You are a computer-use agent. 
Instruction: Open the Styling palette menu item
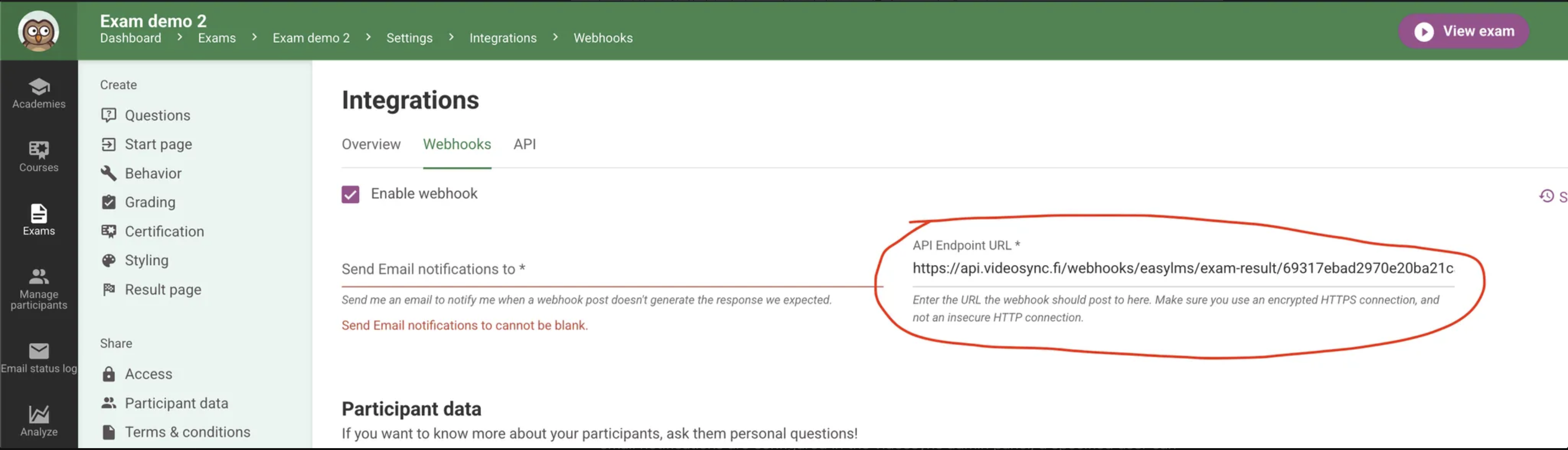click(146, 260)
